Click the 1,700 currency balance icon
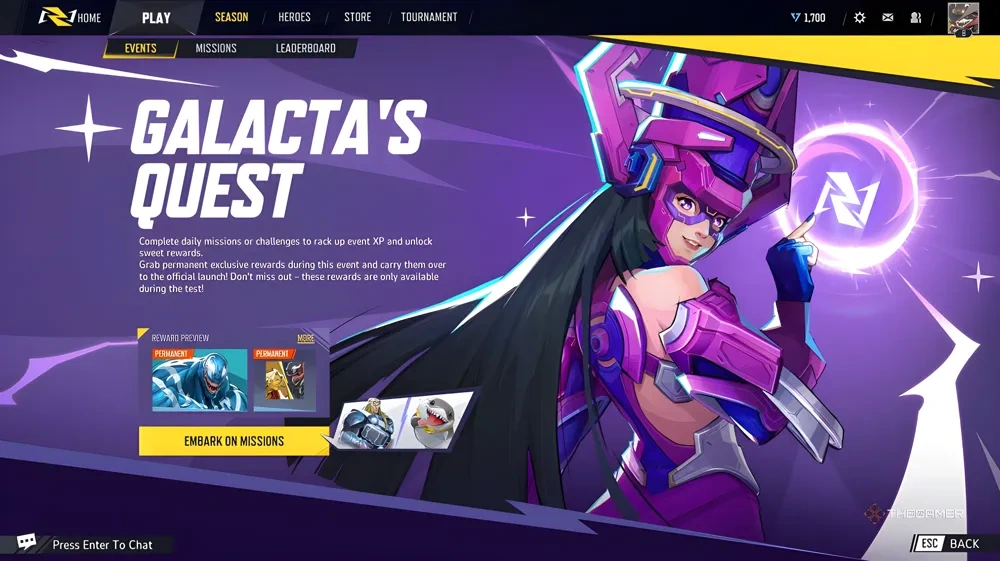1000x561 pixels. [x=795, y=18]
